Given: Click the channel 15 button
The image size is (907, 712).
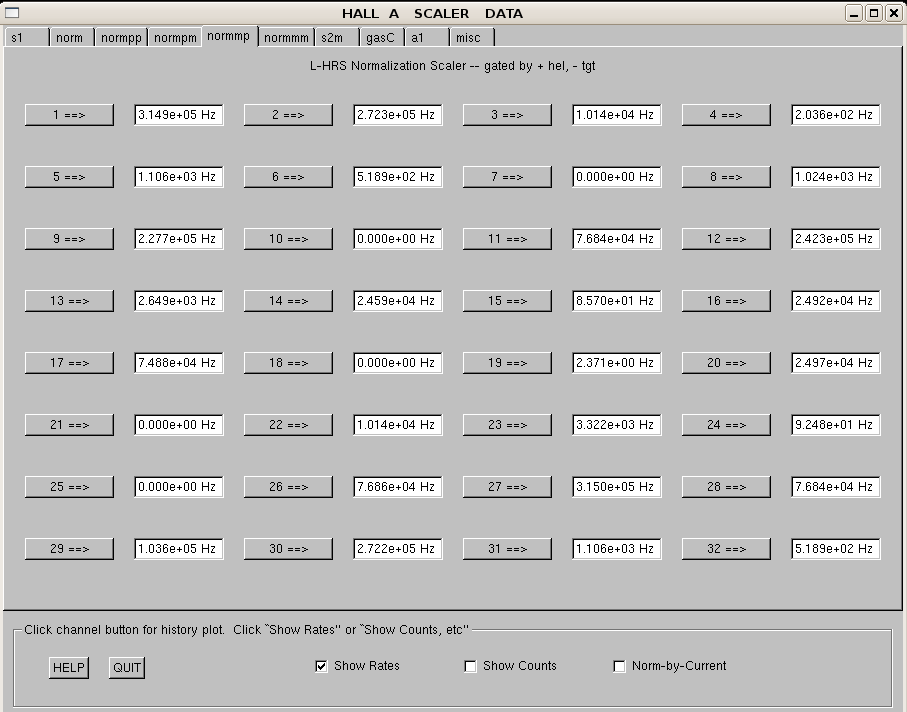Looking at the screenshot, I should 507,301.
